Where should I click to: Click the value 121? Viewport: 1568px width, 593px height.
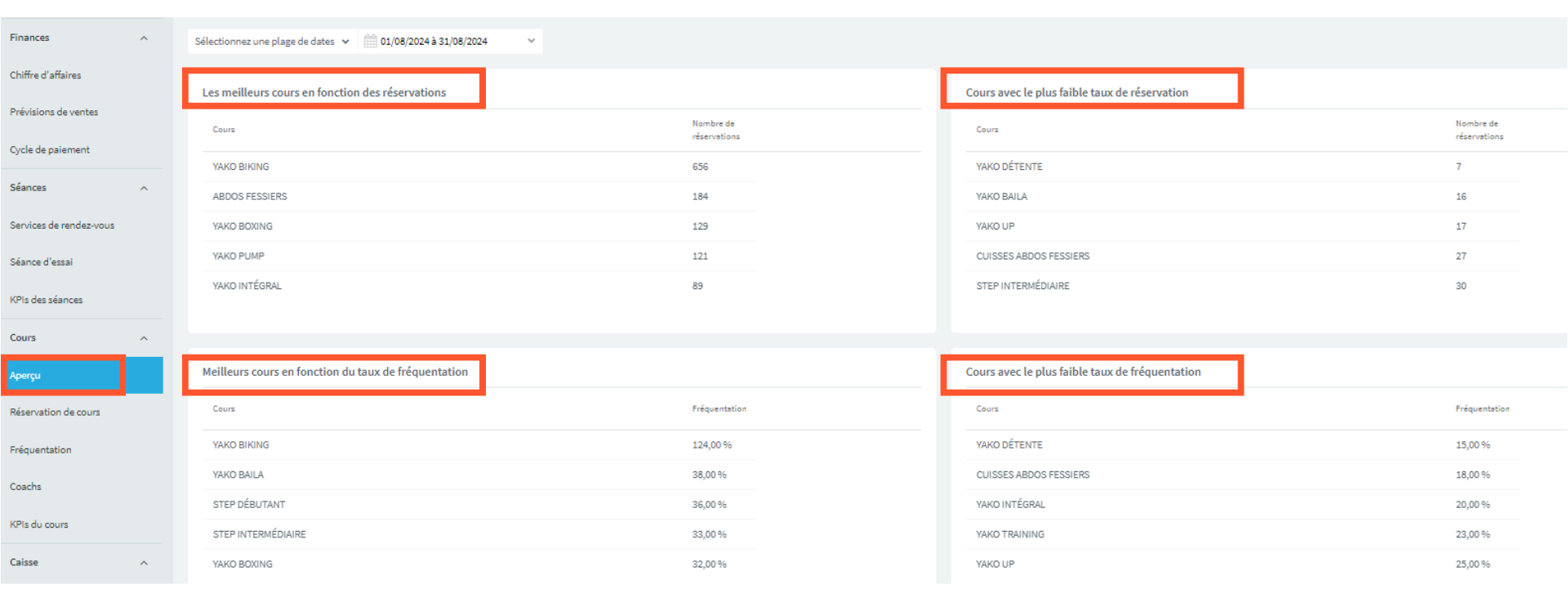click(701, 256)
